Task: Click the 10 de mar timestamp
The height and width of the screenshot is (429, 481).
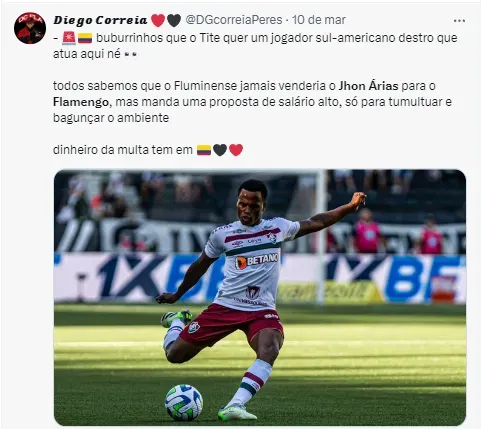Action: click(319, 20)
